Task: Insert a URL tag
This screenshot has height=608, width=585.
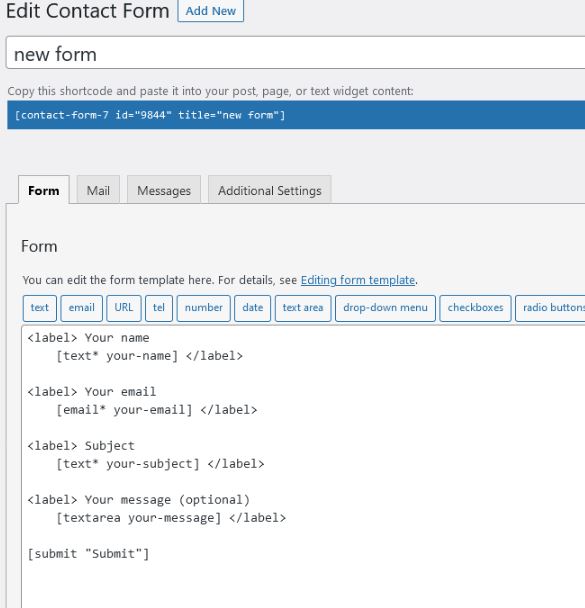Action: (124, 308)
